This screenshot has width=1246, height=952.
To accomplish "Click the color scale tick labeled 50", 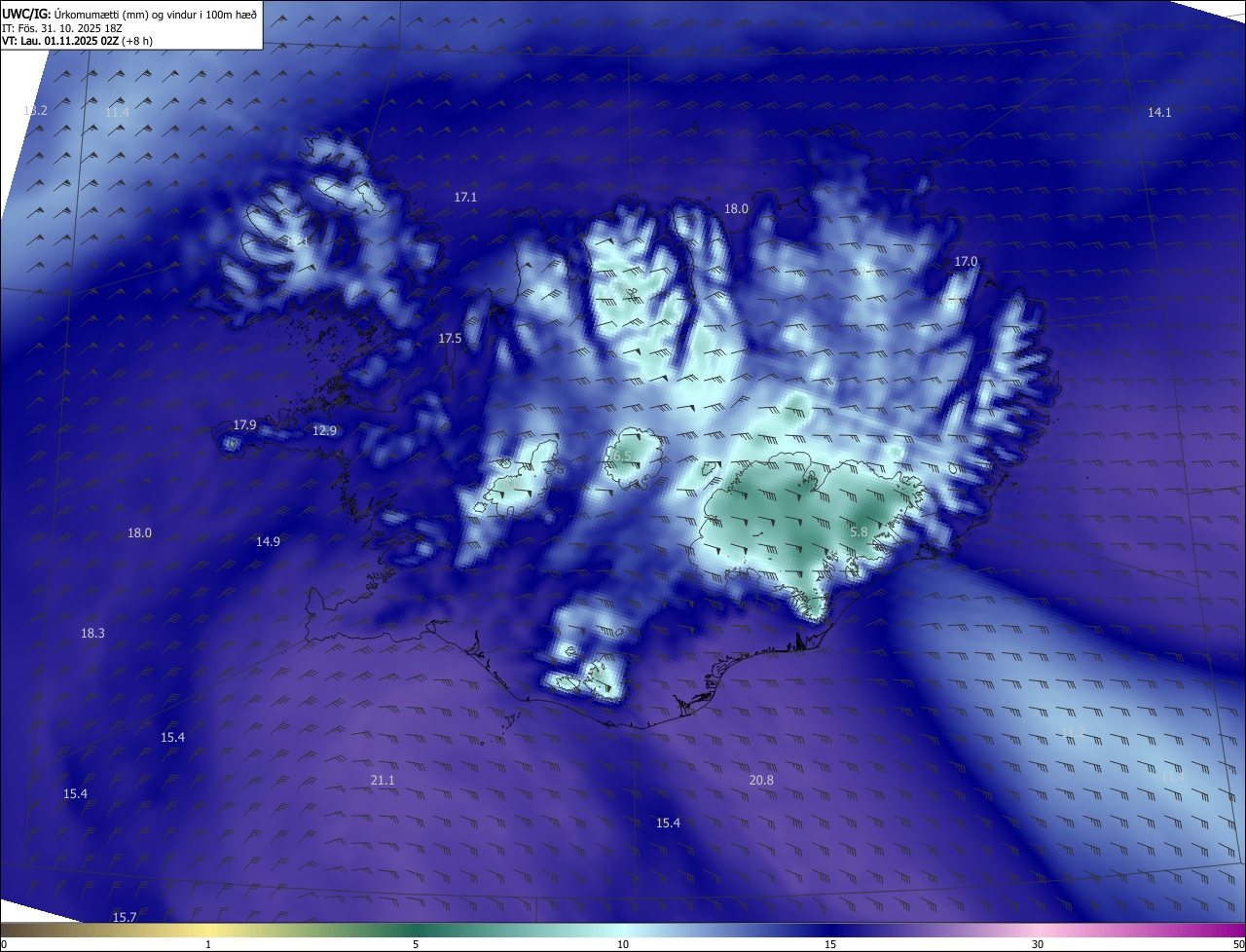I will pyautogui.click(x=1238, y=944).
